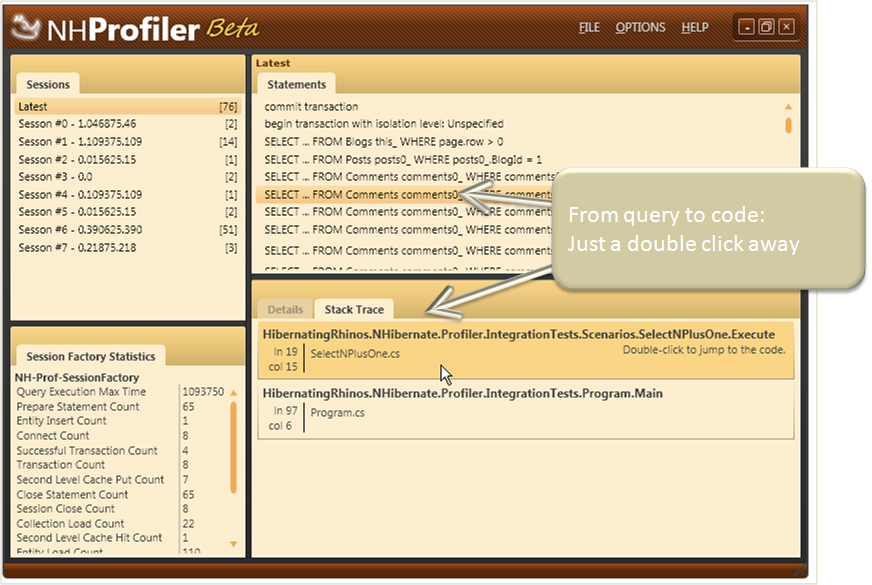872x585 pixels.
Task: Click the highlighted Comments SELECT statement
Action: click(x=404, y=195)
